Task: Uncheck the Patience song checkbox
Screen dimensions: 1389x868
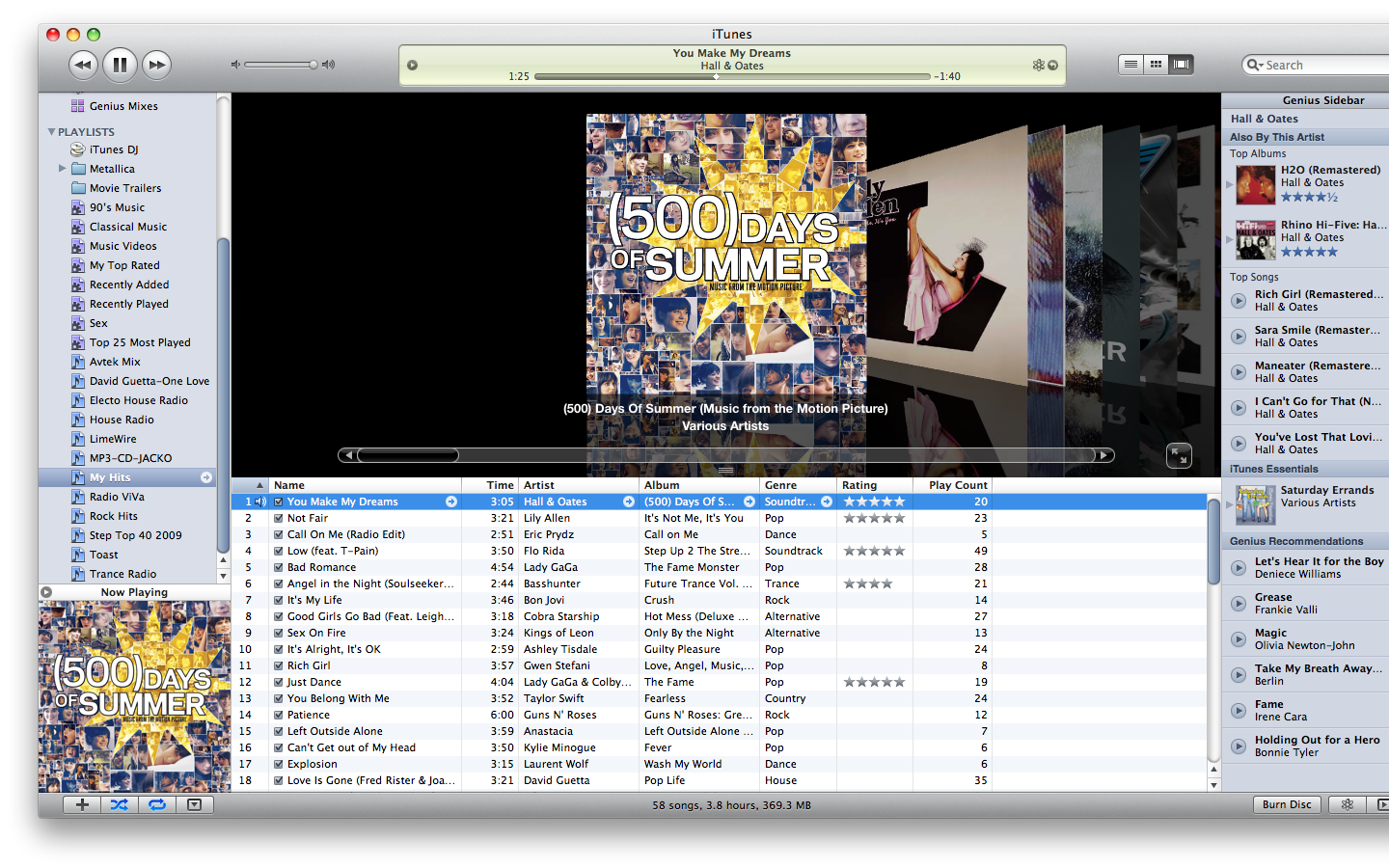Action: coord(279,715)
